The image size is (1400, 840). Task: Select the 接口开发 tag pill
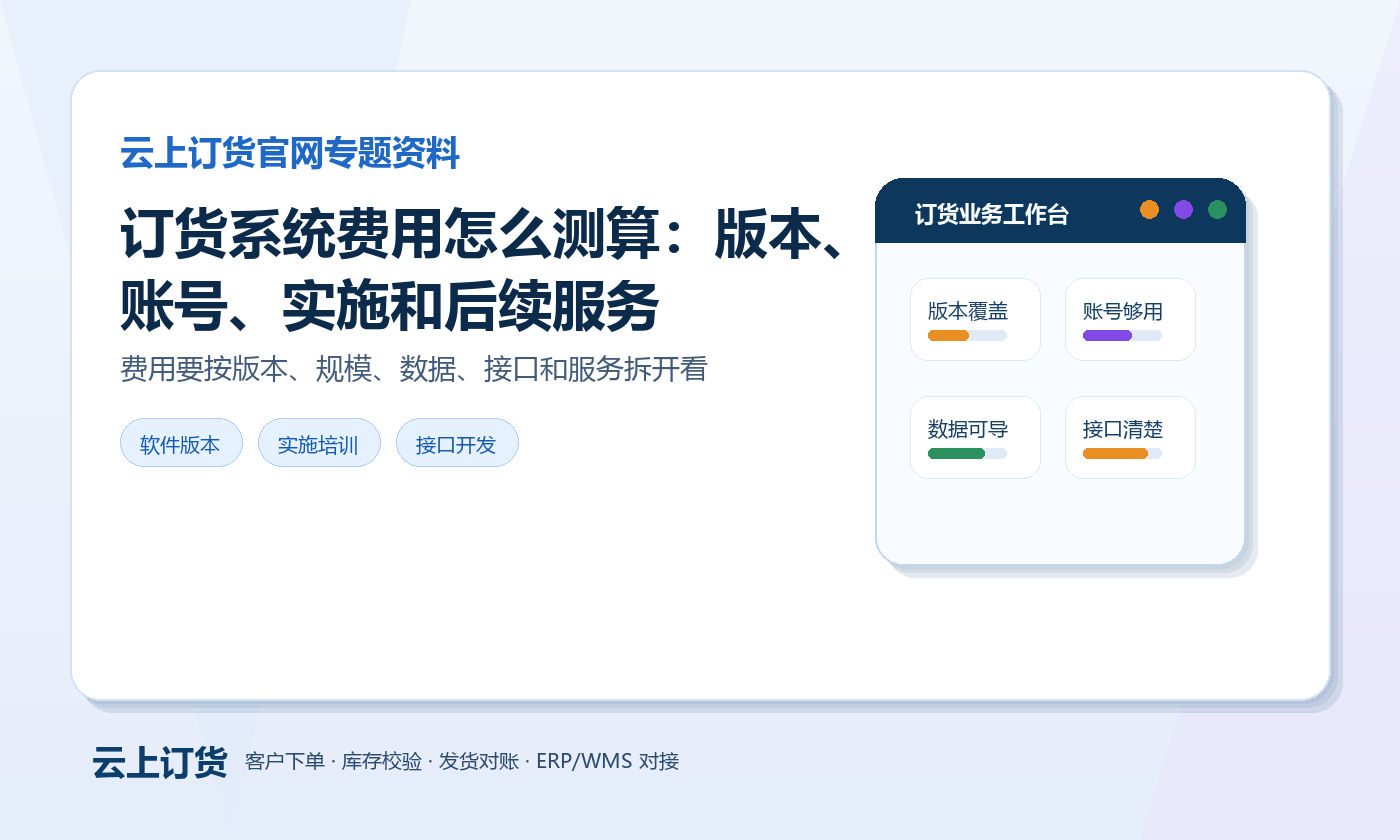(457, 443)
